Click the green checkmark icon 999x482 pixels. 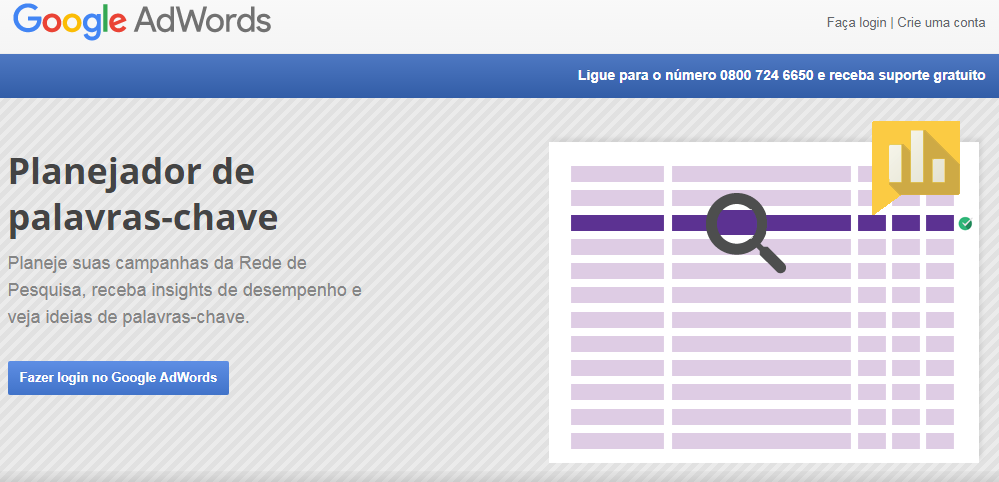coord(965,223)
